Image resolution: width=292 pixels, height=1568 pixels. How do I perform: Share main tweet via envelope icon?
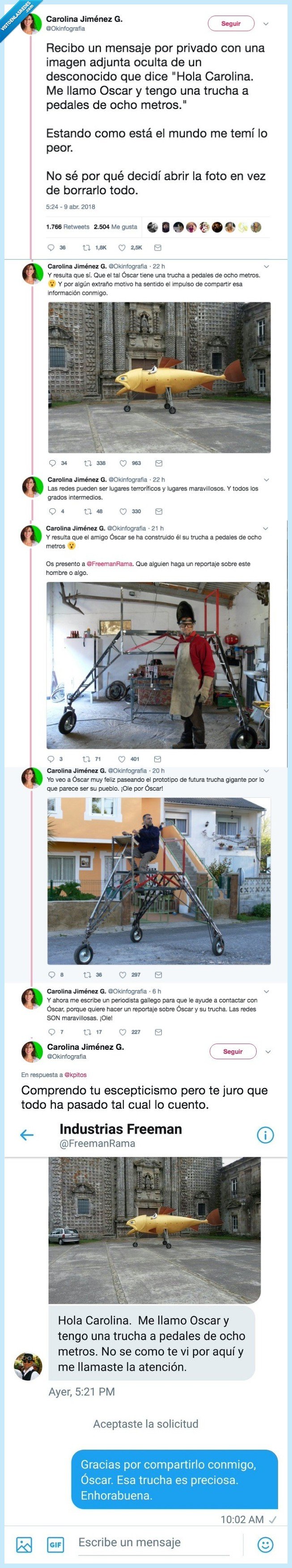[x=158, y=248]
